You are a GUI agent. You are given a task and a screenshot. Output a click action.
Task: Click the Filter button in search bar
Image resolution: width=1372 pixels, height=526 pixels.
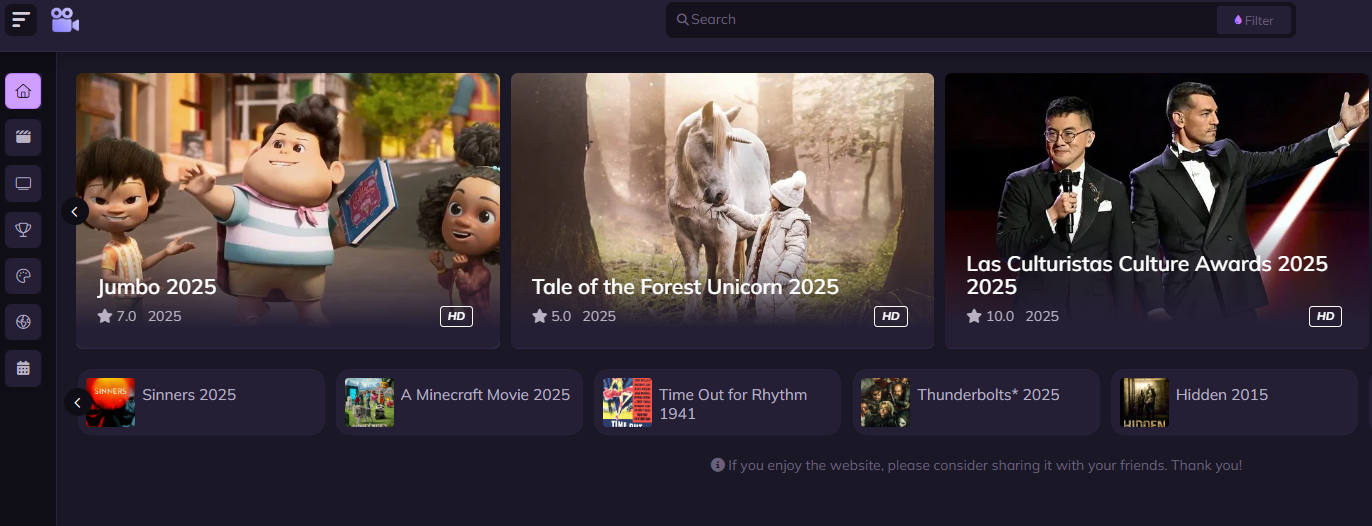(1253, 20)
